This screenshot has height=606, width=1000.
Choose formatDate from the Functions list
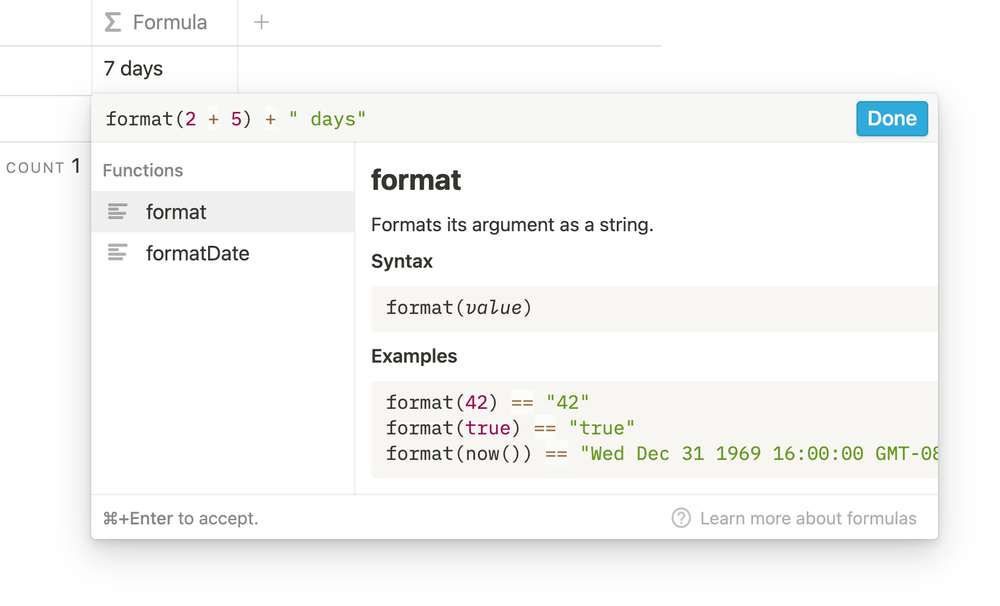197,253
